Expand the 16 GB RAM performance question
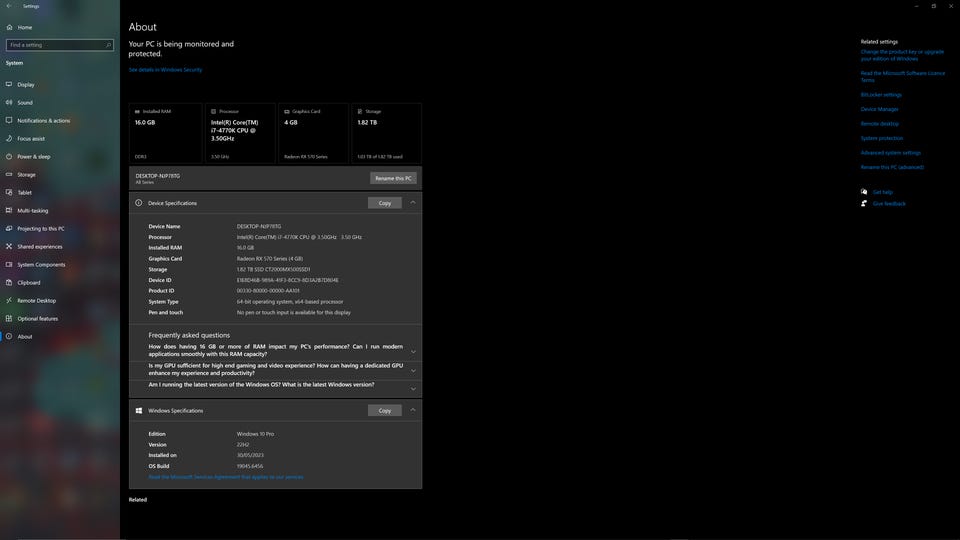Viewport: 960px width, 540px height. pos(413,351)
